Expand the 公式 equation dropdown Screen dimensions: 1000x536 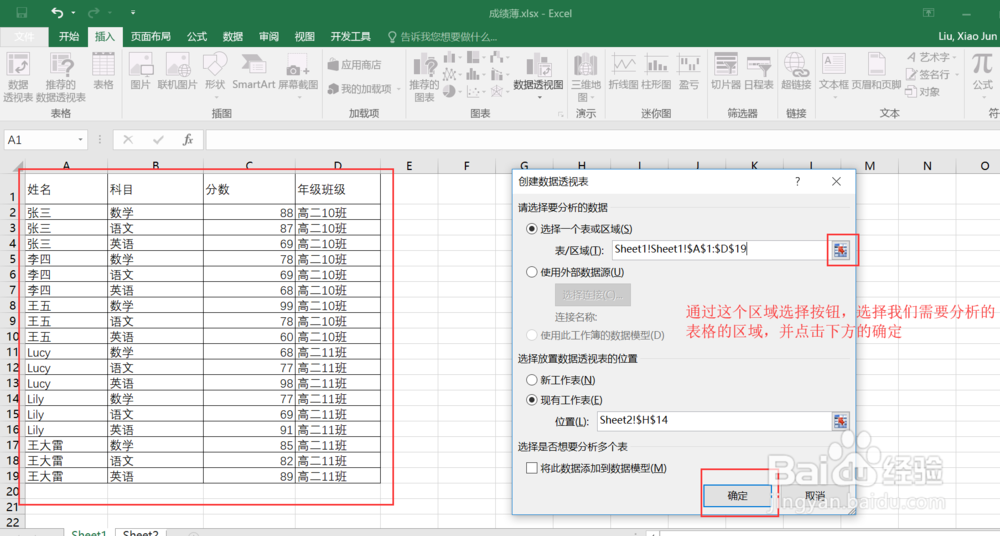click(x=982, y=98)
